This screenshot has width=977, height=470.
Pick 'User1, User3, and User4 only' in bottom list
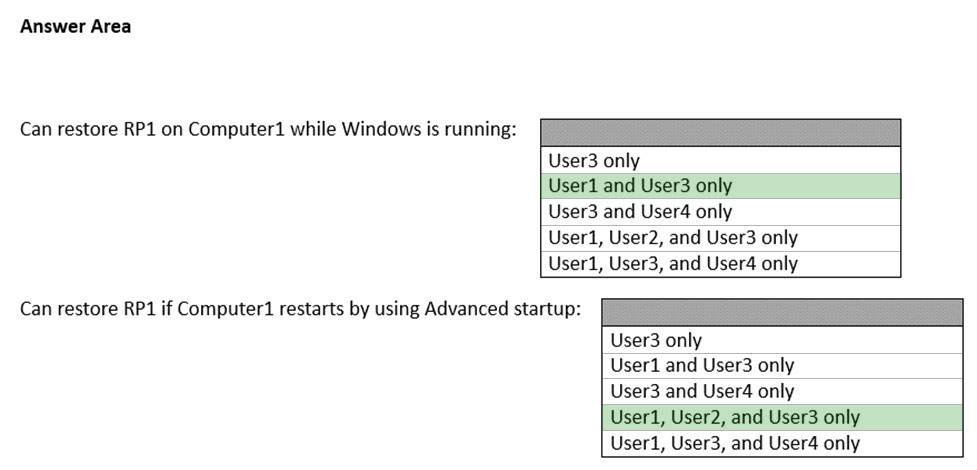pos(782,443)
